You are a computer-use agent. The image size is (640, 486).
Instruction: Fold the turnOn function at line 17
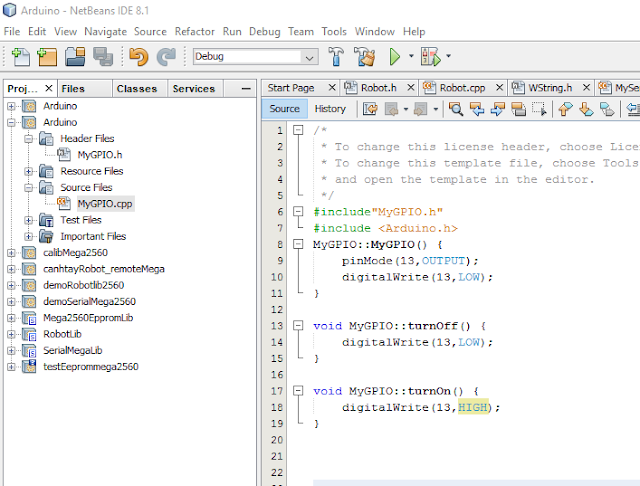pos(298,391)
